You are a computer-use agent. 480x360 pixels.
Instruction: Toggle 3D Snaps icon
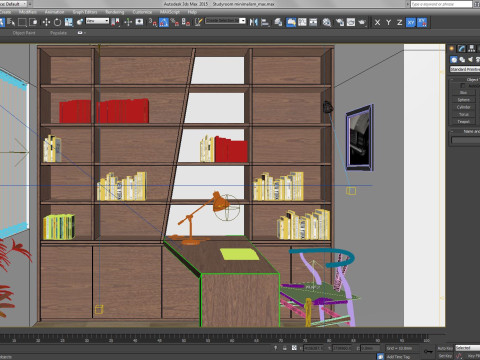coord(153,22)
